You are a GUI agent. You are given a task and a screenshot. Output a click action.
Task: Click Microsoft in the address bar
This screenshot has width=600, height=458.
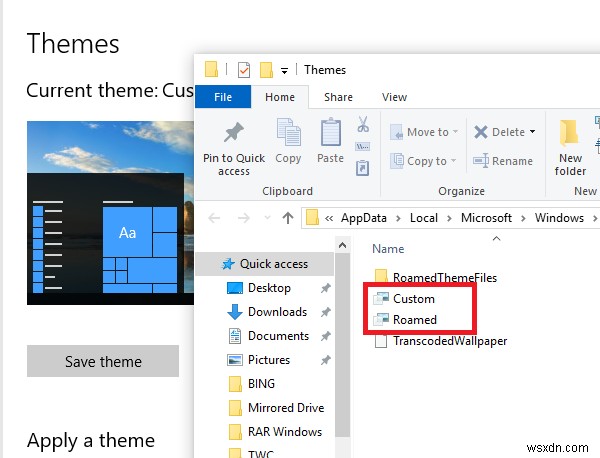(486, 218)
